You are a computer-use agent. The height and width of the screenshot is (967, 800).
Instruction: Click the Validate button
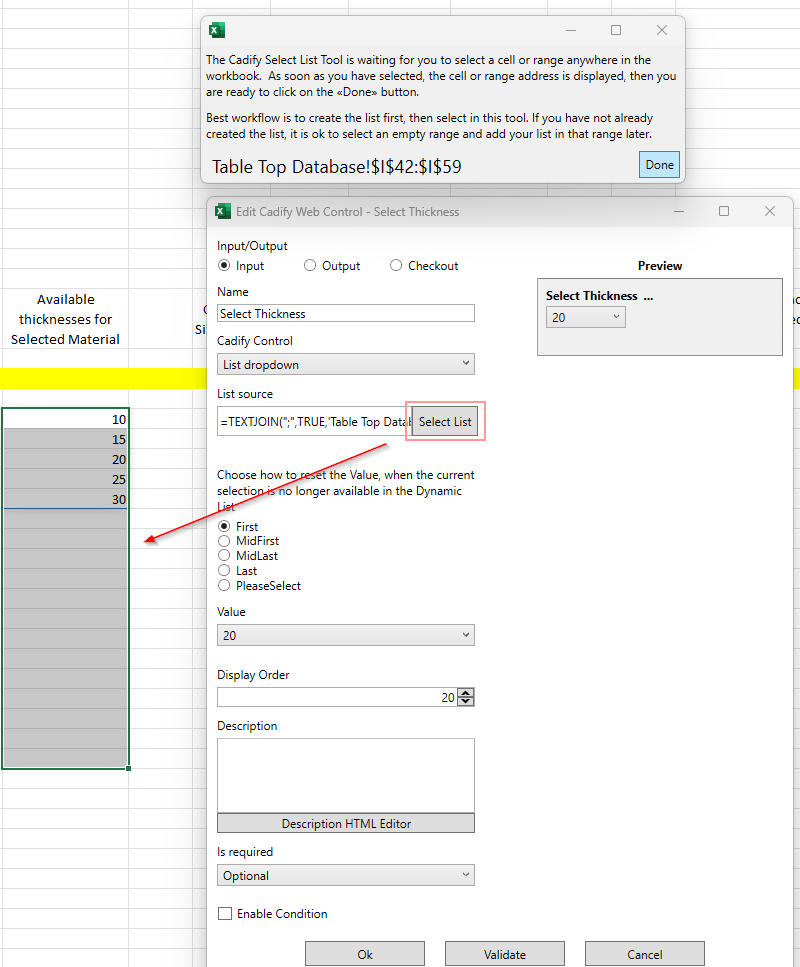pos(505,954)
